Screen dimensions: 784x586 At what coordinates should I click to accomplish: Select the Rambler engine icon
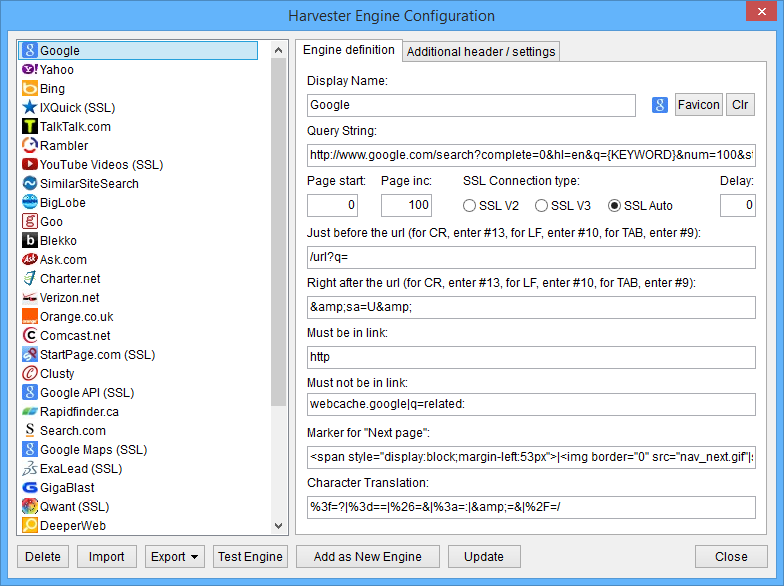[30, 146]
